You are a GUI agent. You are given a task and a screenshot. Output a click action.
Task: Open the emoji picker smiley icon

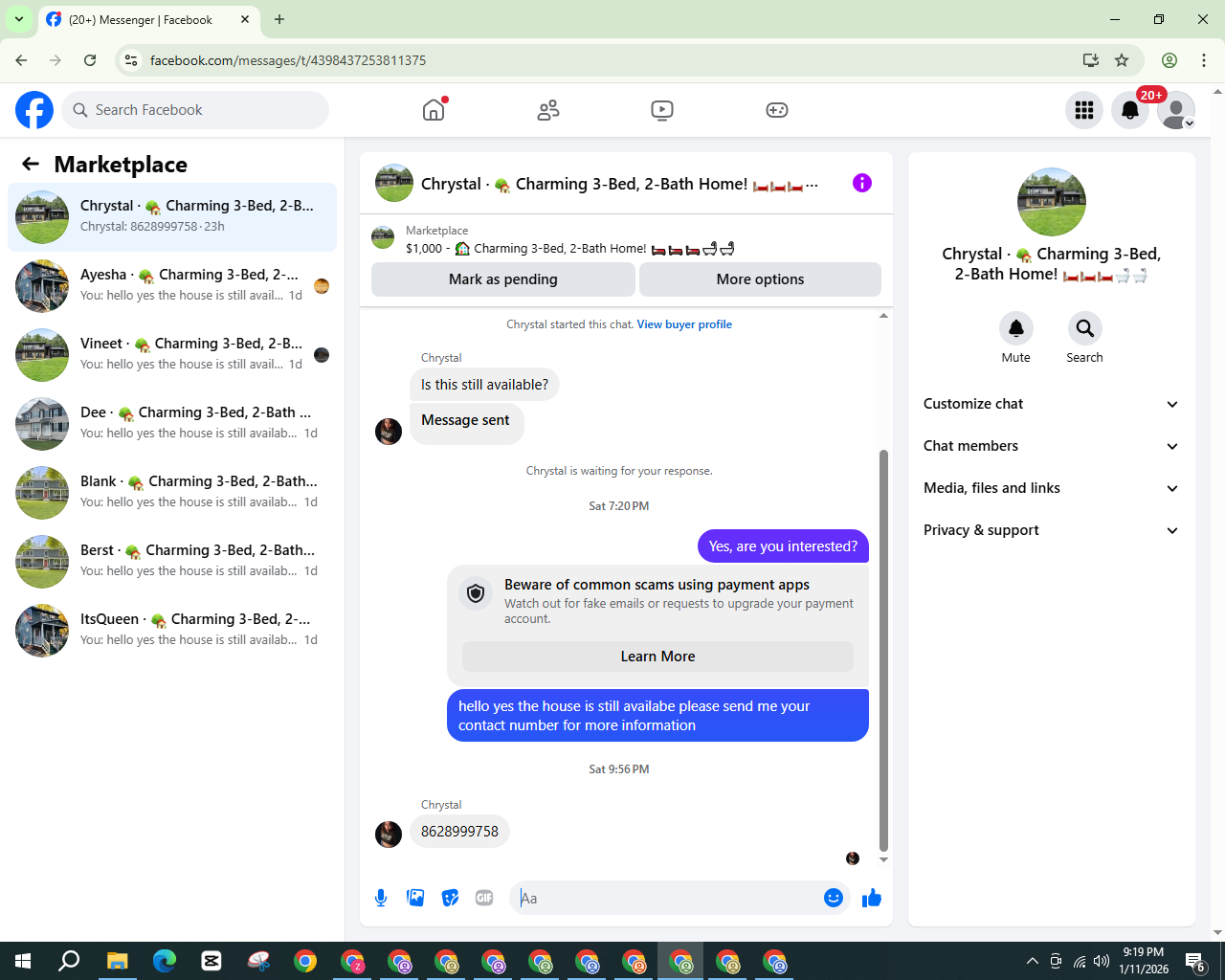click(x=834, y=898)
